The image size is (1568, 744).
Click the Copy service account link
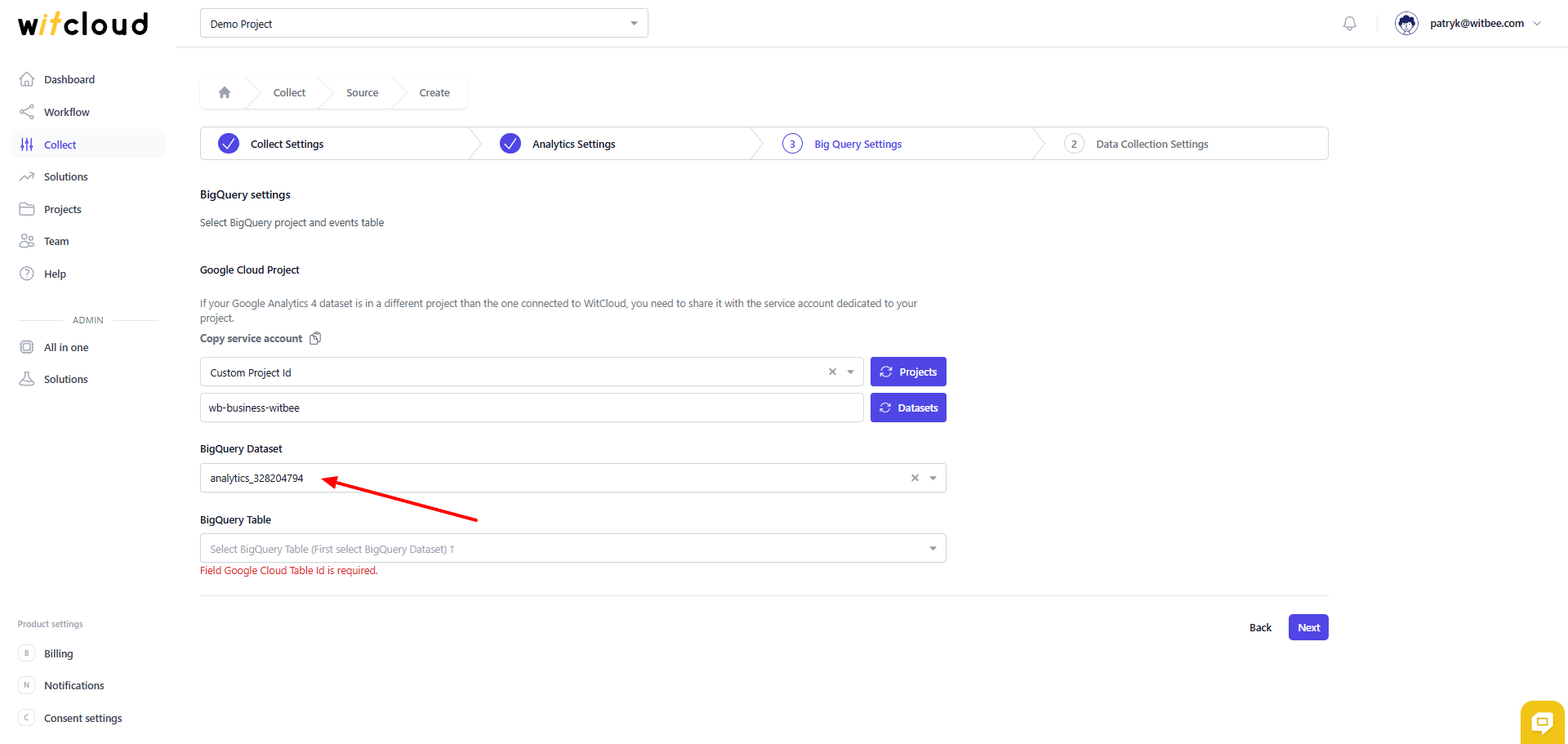tap(251, 338)
